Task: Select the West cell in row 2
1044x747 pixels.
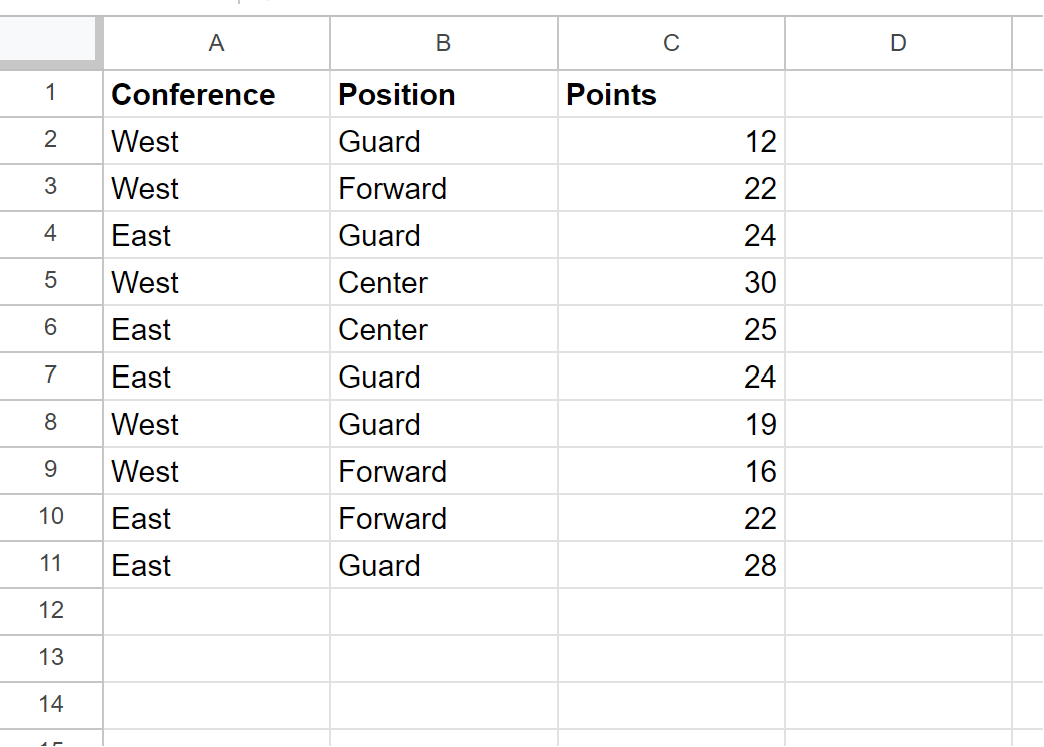Action: [216, 141]
